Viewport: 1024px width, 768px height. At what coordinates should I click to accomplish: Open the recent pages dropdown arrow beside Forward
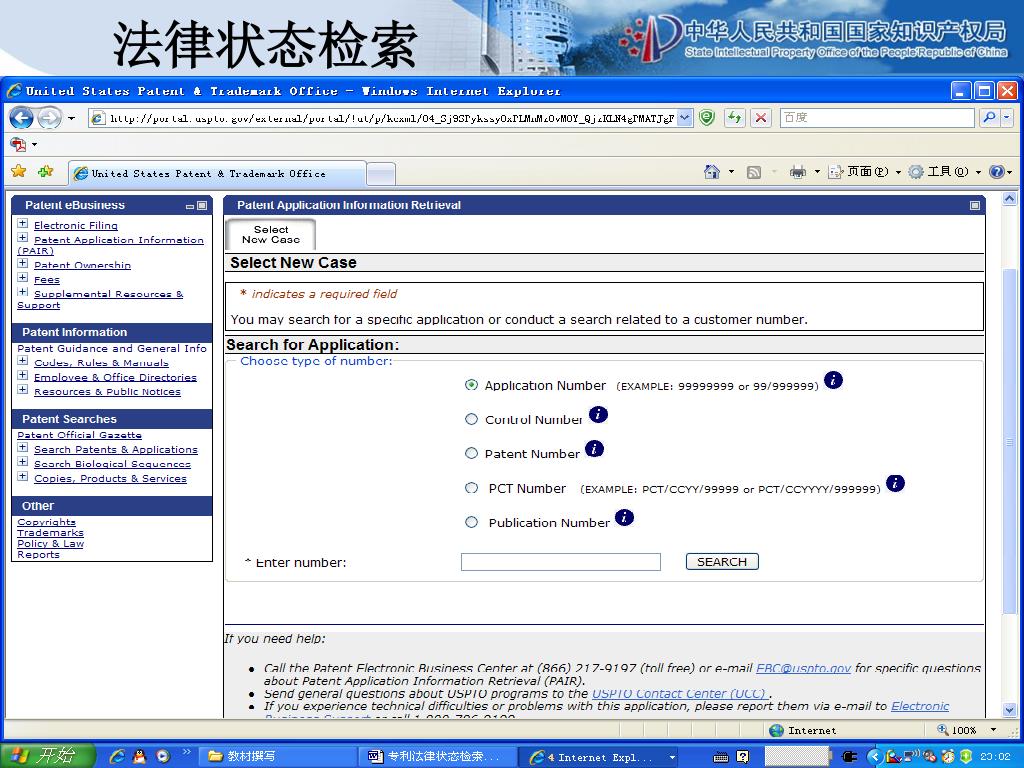tap(71, 118)
